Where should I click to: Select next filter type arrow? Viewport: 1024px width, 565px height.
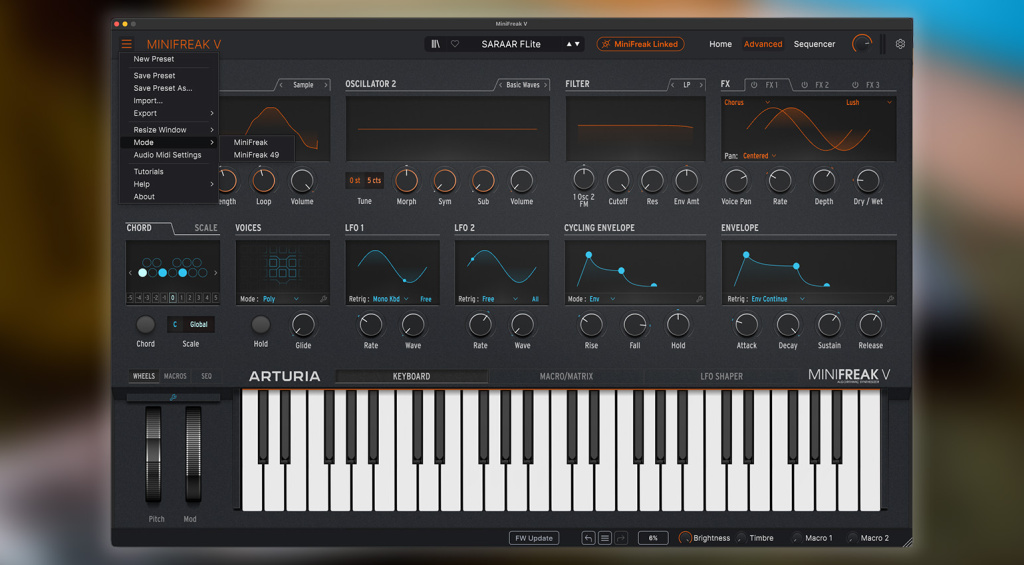701,85
